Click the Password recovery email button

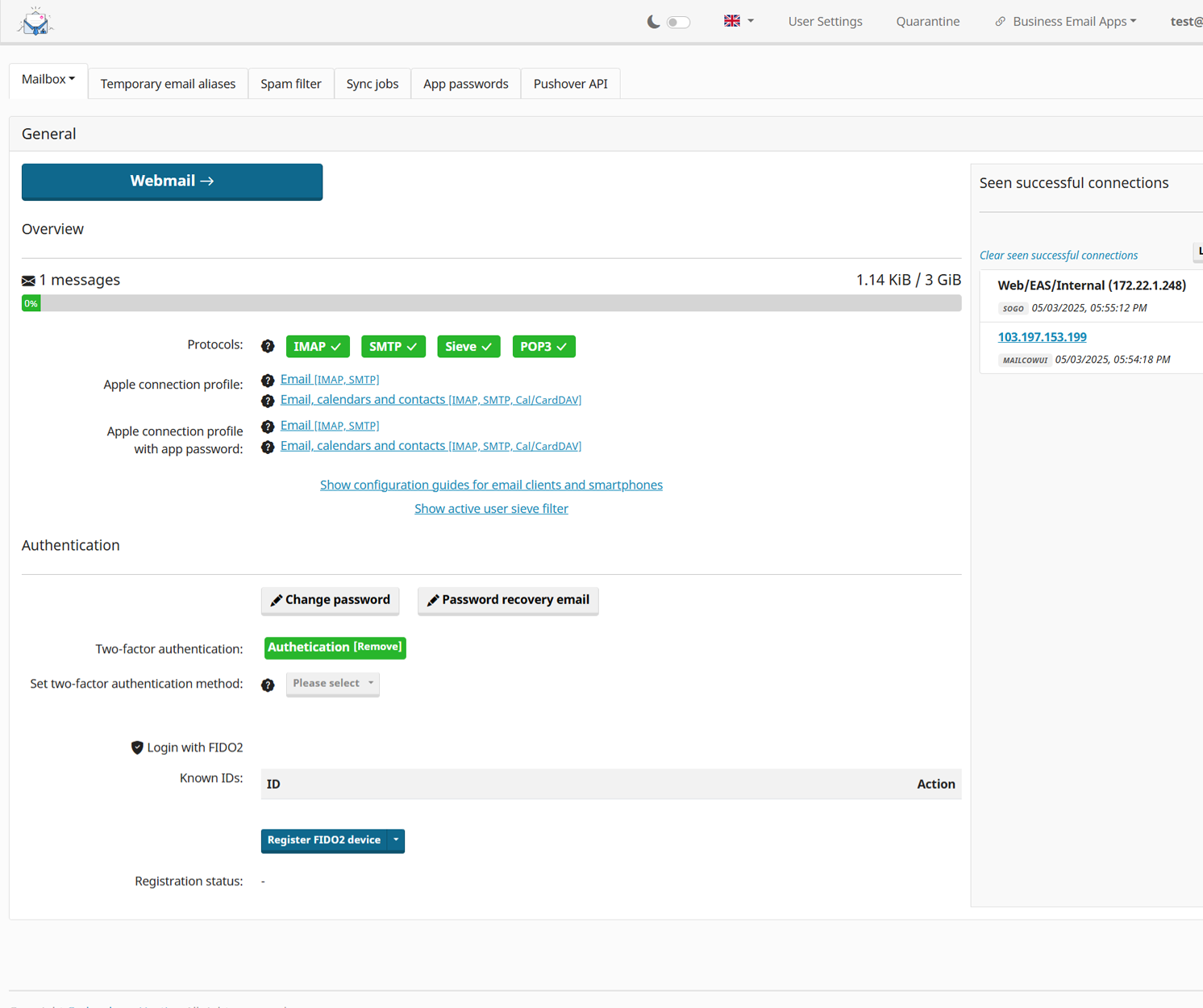(508, 600)
